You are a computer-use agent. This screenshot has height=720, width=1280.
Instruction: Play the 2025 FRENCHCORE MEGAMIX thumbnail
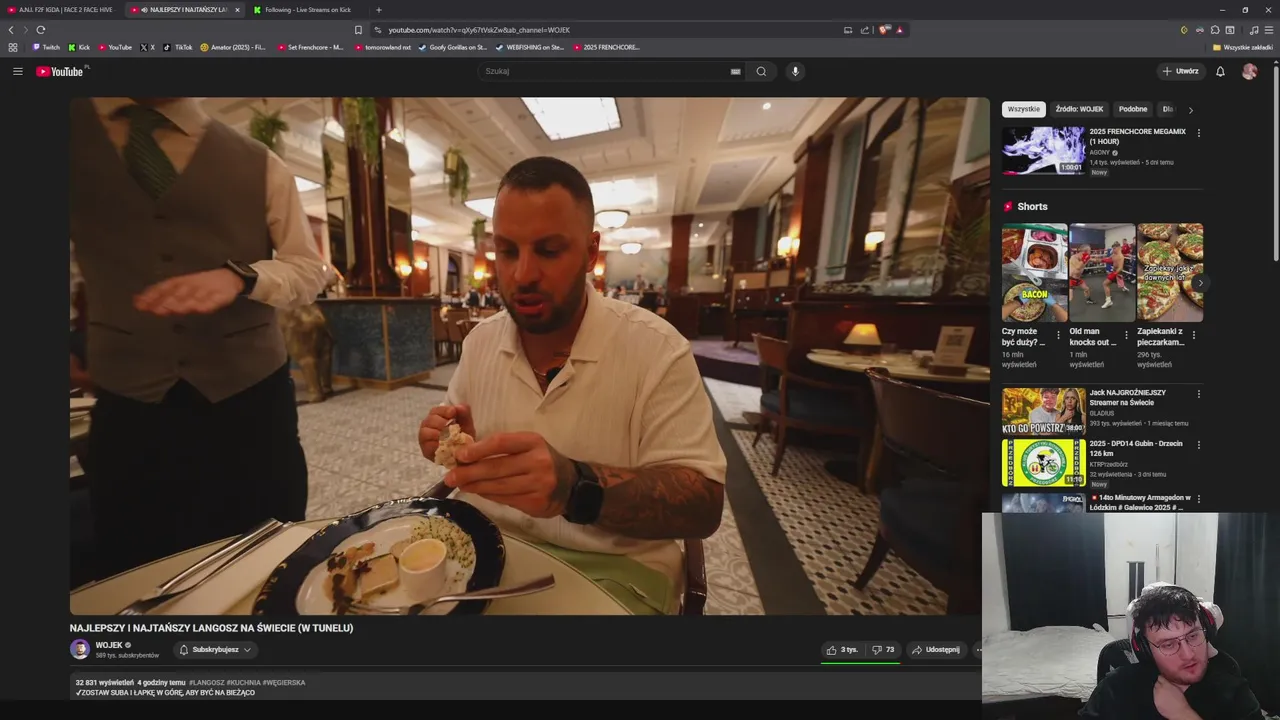point(1043,150)
